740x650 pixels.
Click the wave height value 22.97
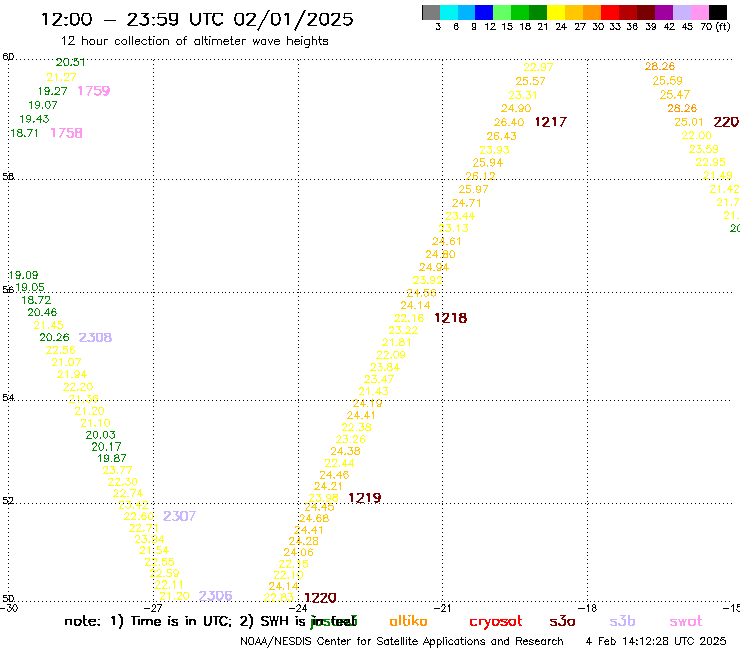538,68
